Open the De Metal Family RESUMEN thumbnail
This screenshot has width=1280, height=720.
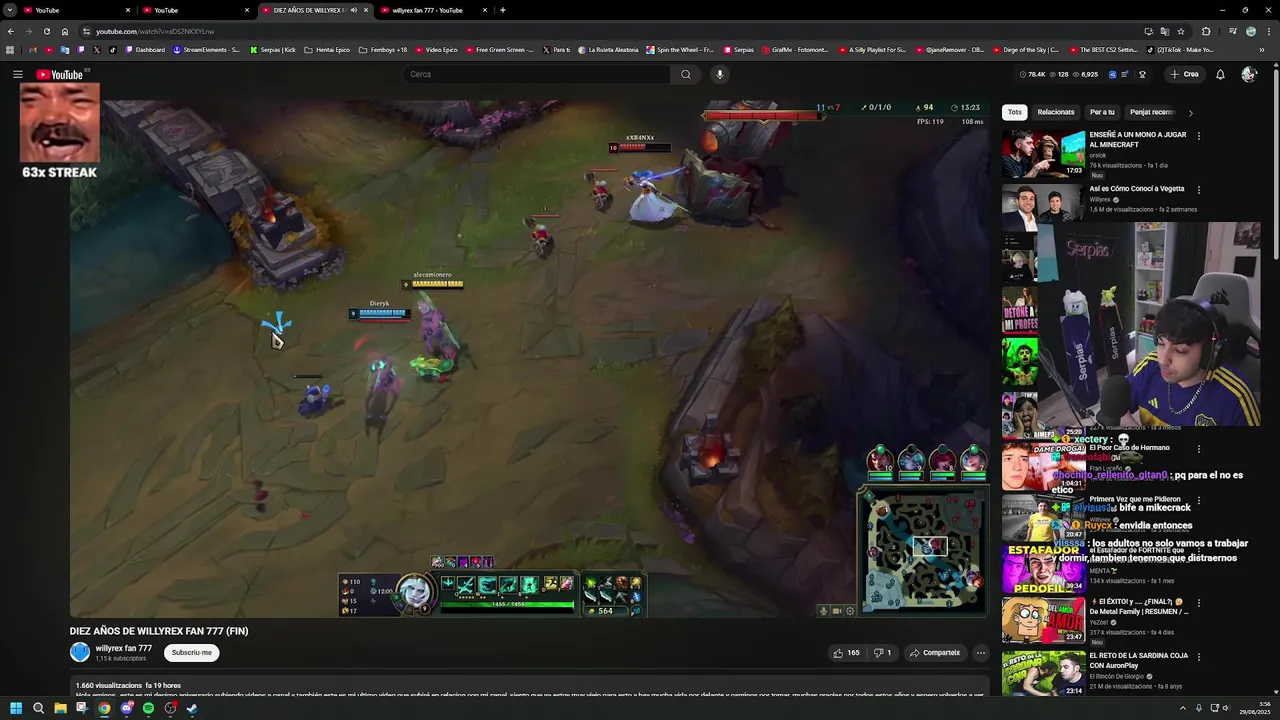click(1043, 620)
